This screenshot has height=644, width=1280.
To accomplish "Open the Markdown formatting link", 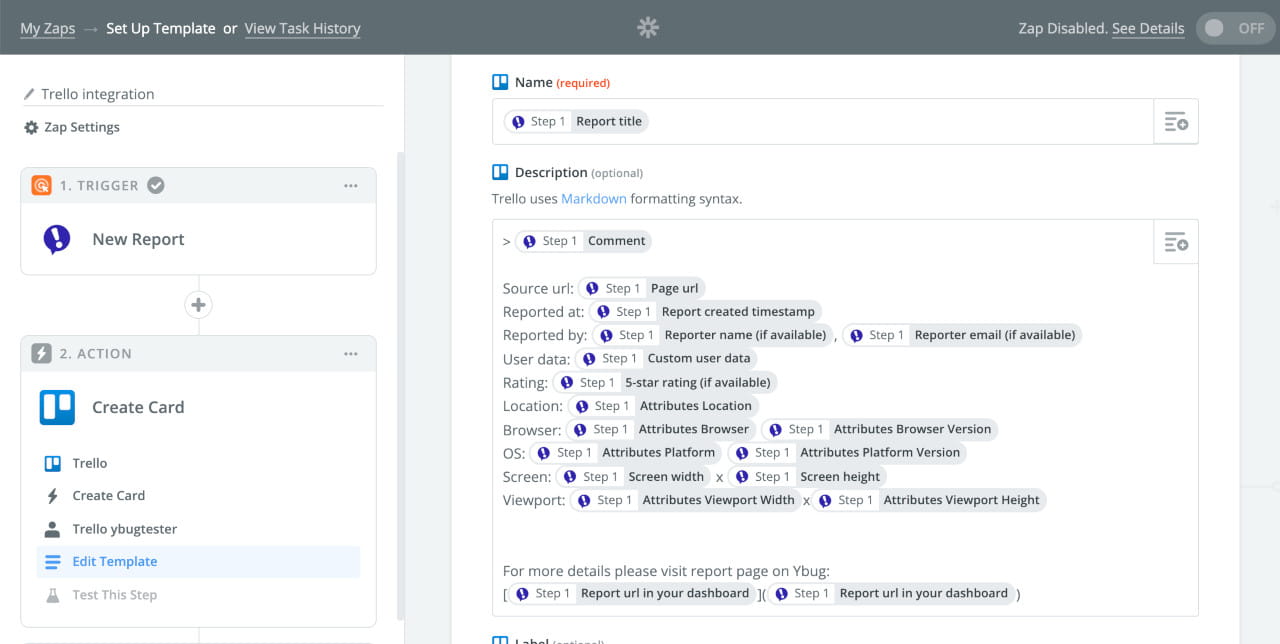I will click(x=594, y=198).
